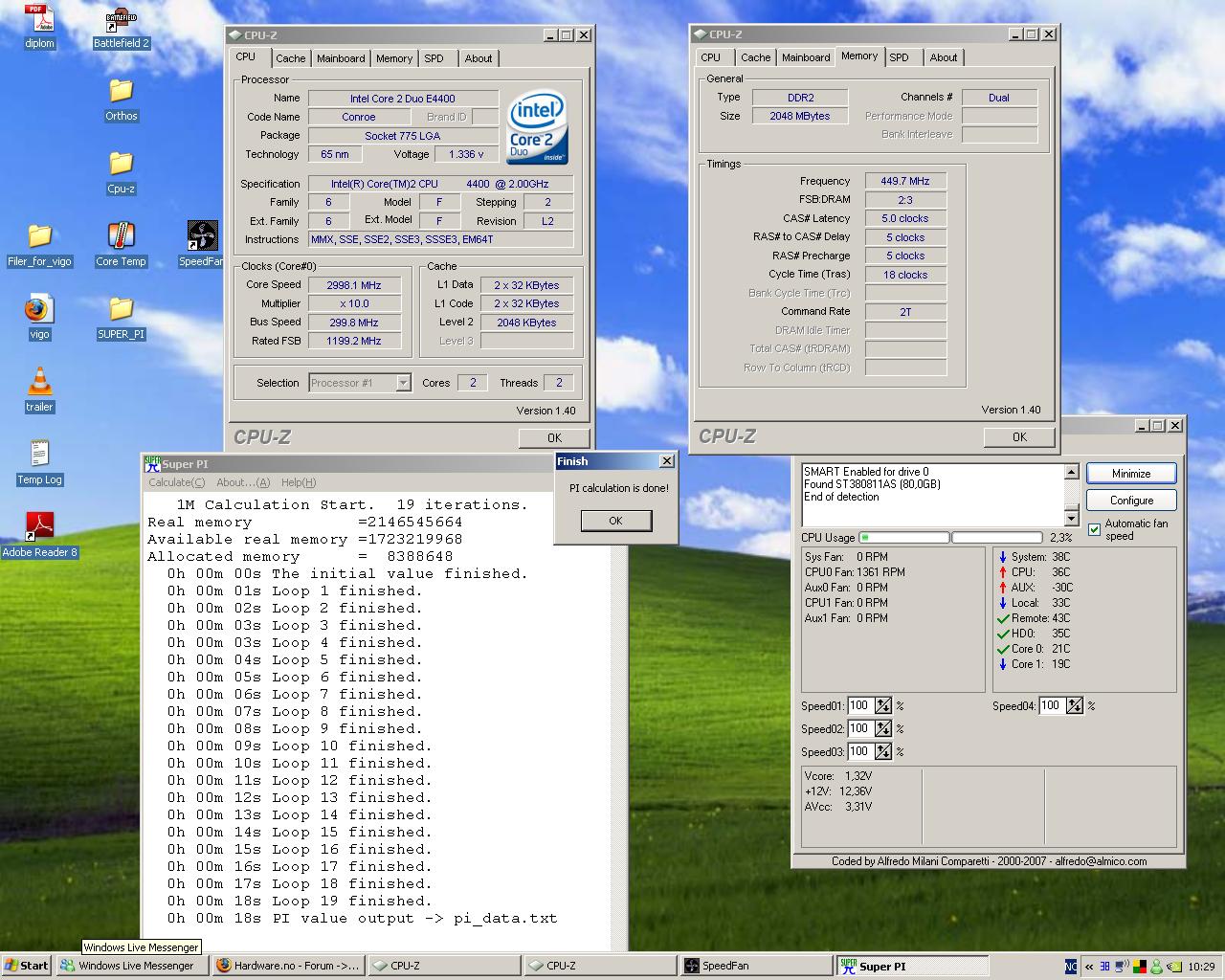Open the Cpu-z folder on desktop
Viewport: 1225px width, 980px height.
[121, 171]
